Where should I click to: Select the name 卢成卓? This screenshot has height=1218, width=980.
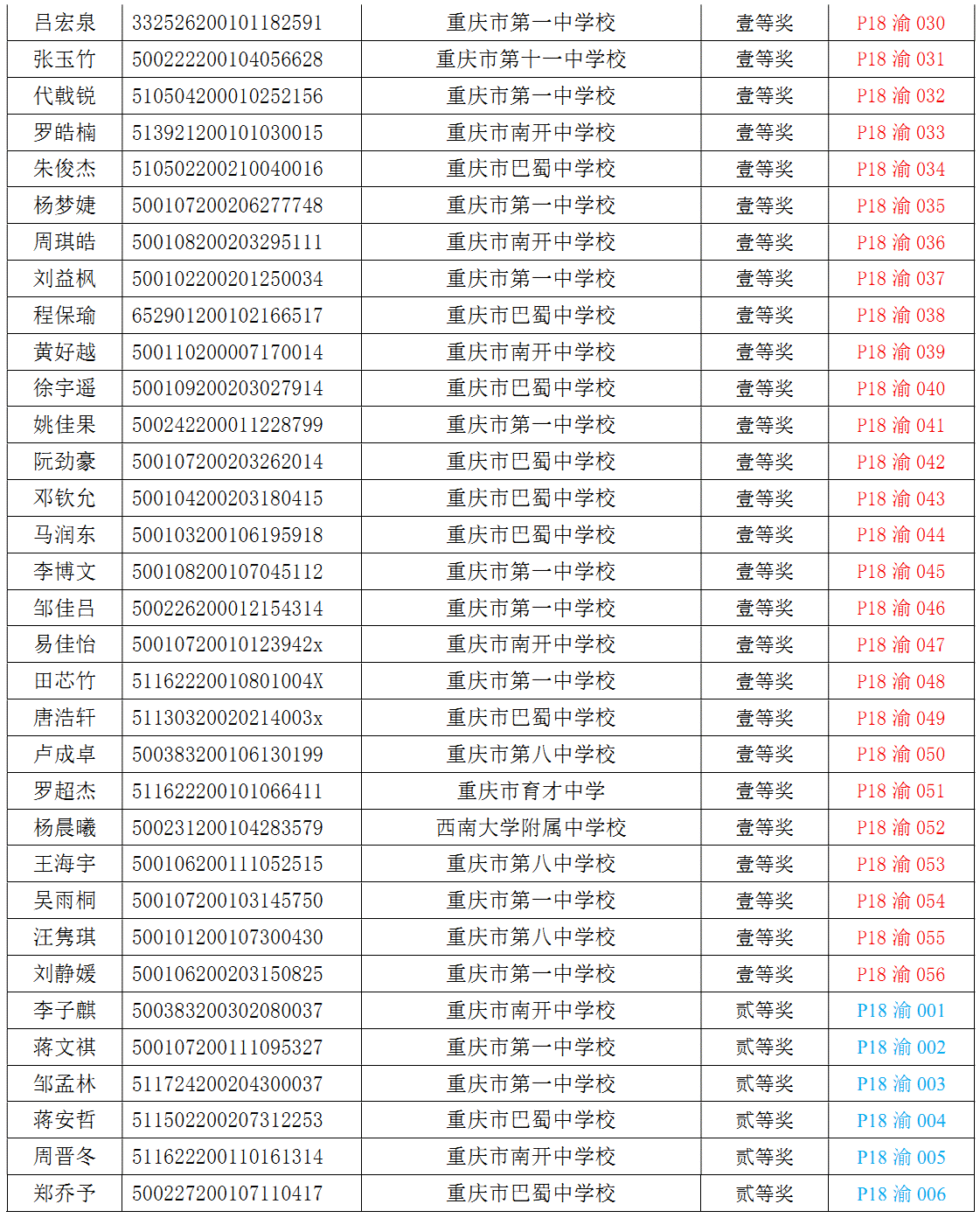pyautogui.click(x=65, y=755)
